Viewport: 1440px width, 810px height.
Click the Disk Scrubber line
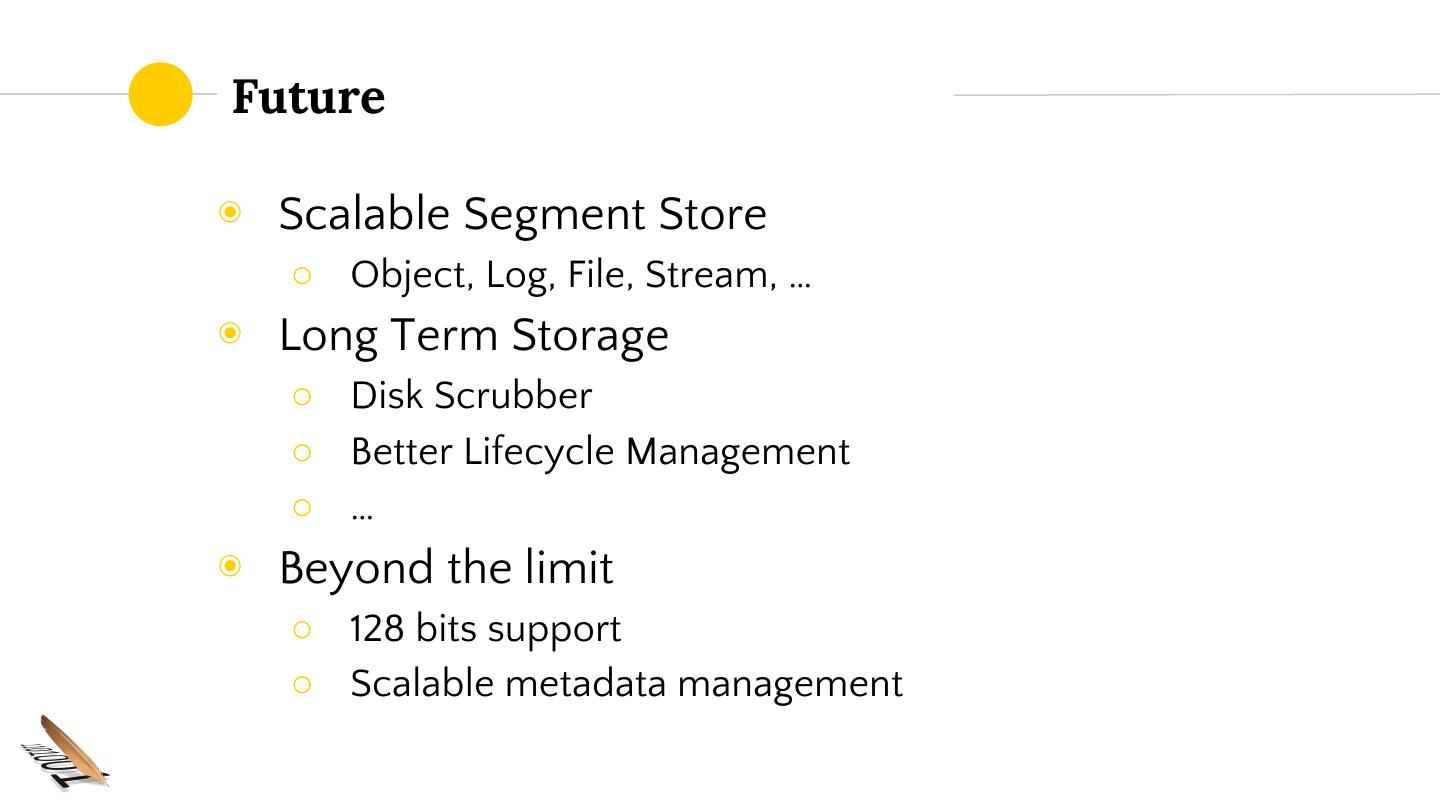pyautogui.click(x=471, y=396)
